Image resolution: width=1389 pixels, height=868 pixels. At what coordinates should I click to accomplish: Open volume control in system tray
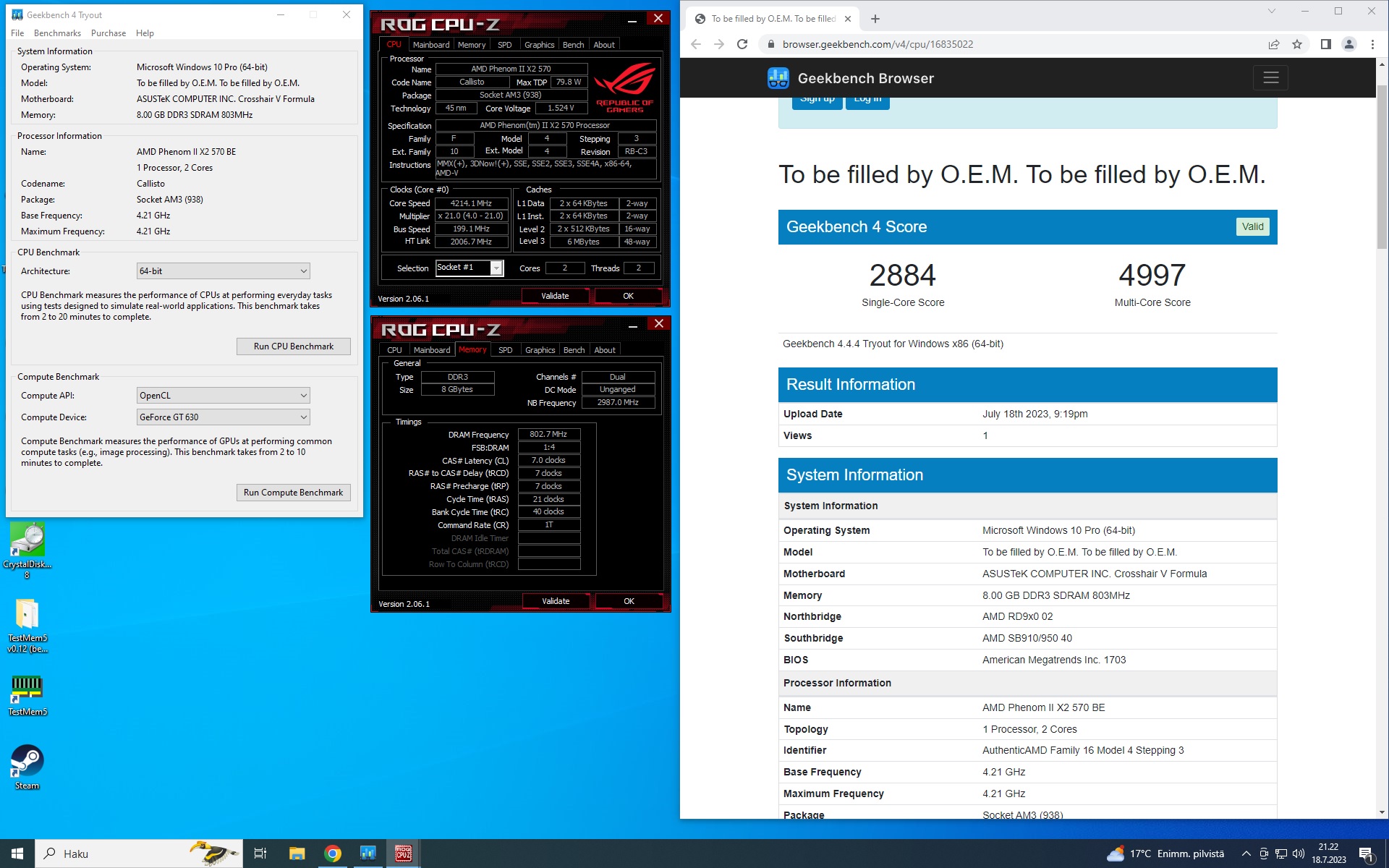point(1299,854)
